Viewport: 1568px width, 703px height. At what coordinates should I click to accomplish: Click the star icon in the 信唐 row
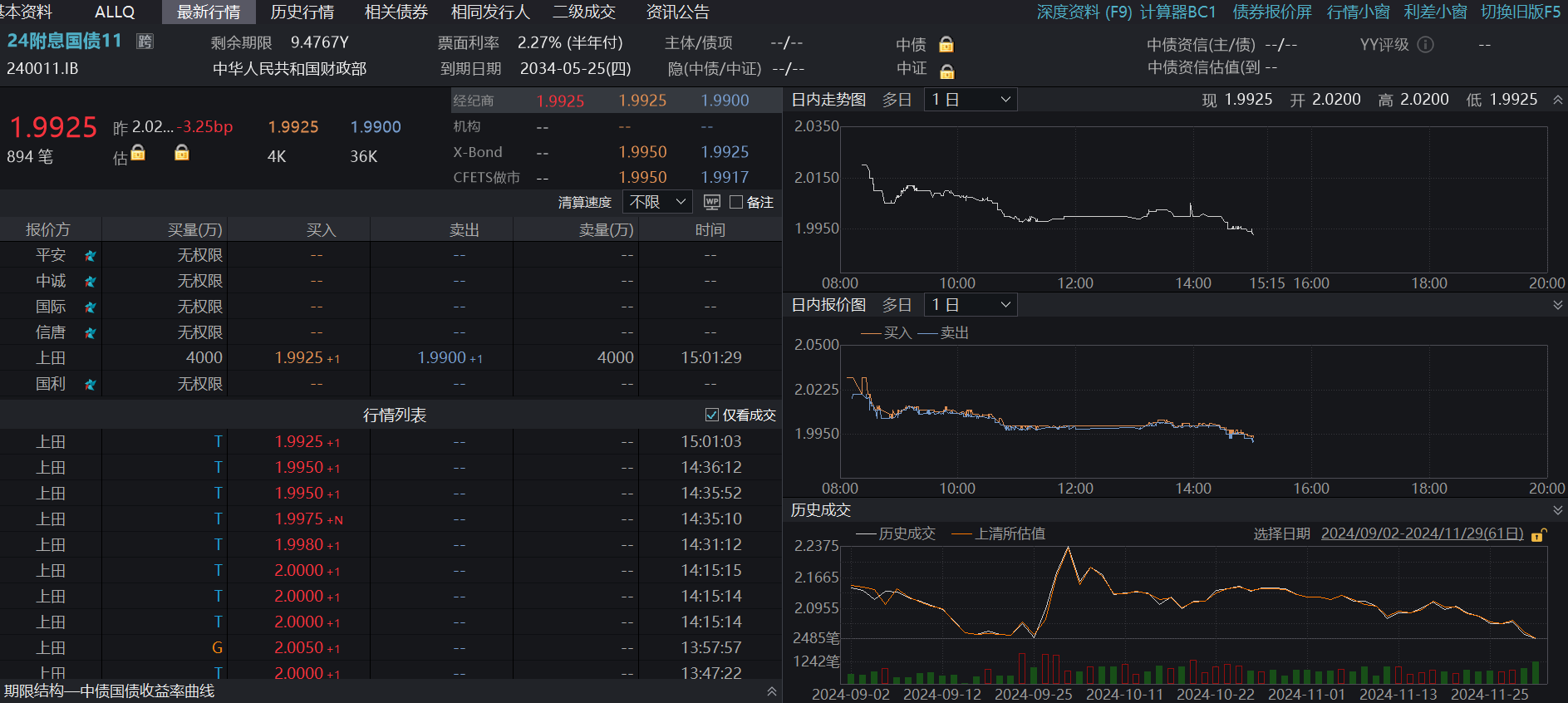pyautogui.click(x=90, y=333)
